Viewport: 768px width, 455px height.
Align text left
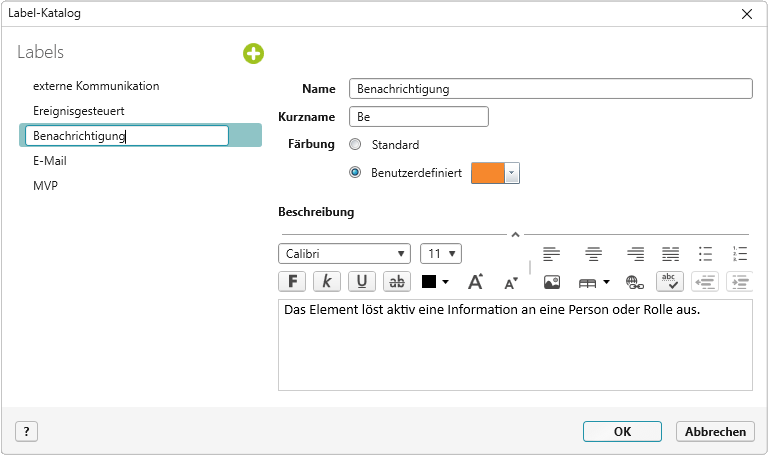(x=552, y=254)
